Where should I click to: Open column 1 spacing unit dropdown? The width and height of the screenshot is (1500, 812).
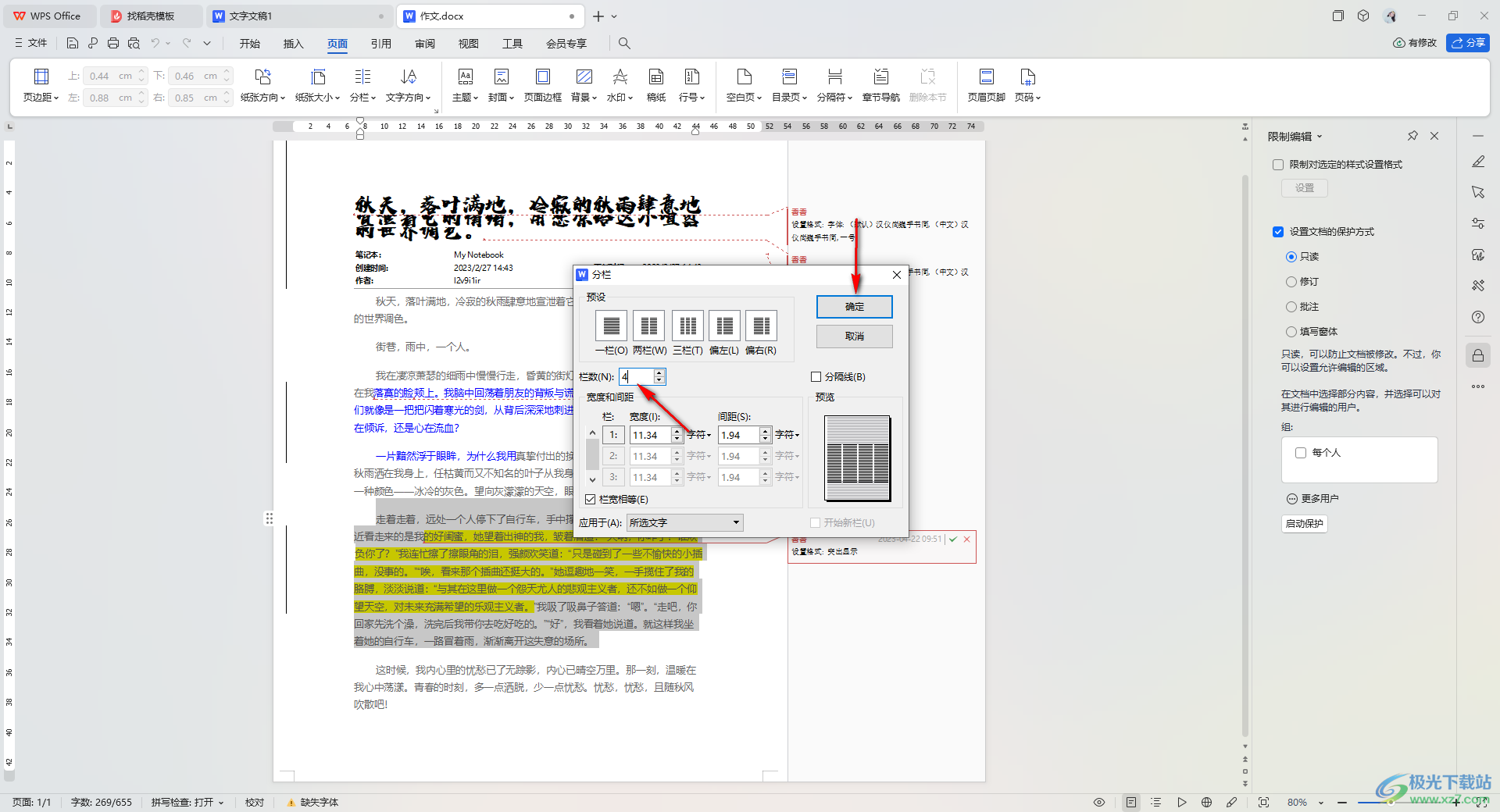(787, 435)
